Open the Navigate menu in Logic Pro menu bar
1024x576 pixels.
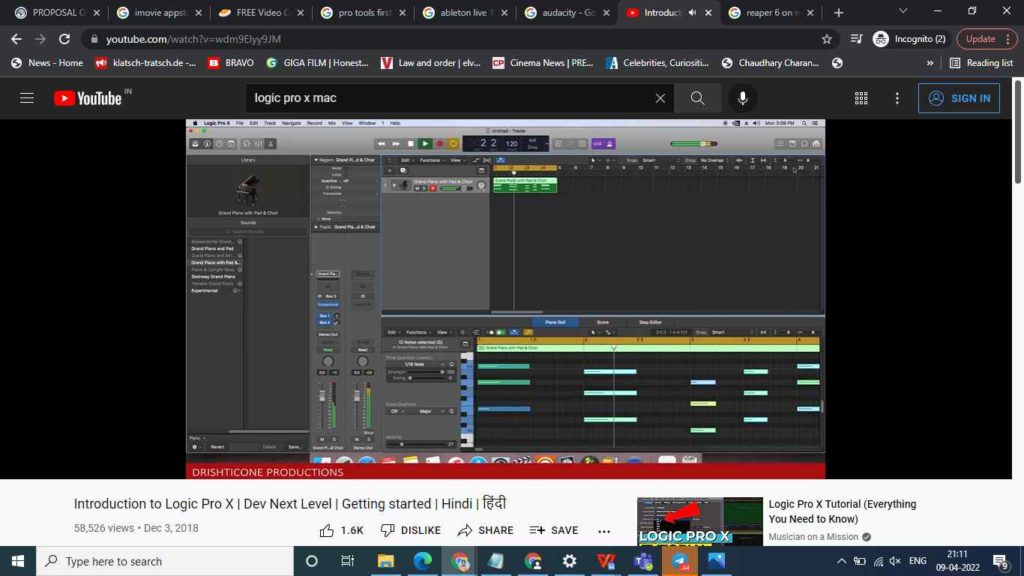tap(291, 123)
